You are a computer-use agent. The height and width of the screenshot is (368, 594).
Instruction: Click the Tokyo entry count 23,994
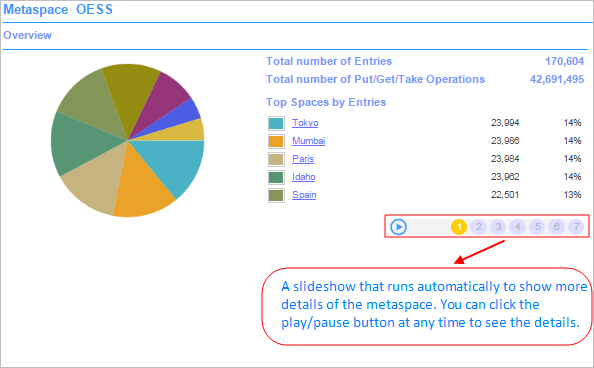[x=505, y=123]
